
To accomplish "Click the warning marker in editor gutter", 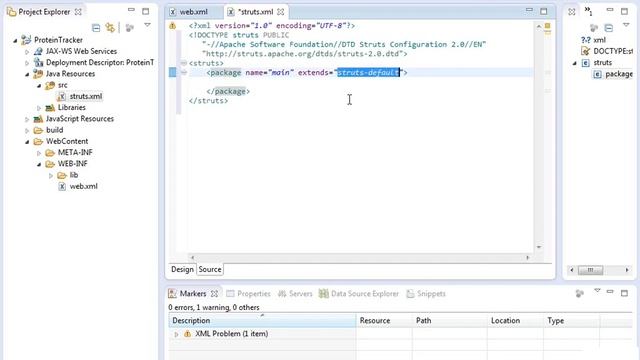I will [x=173, y=26].
